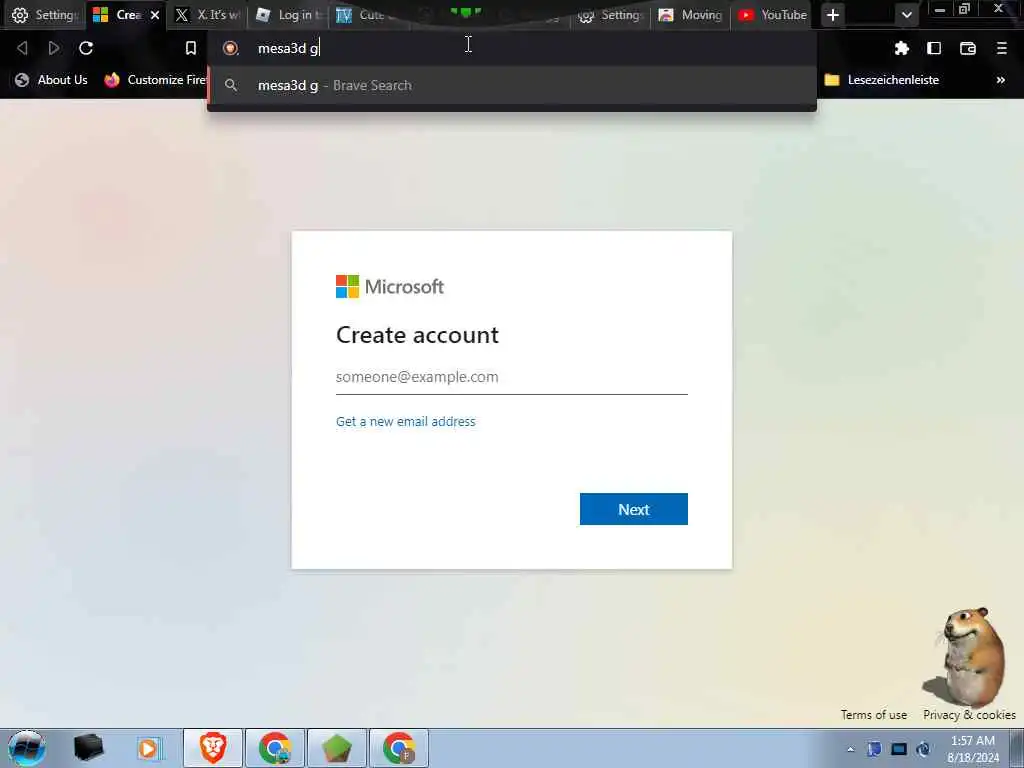Open the Brave hamburger main menu
The image size is (1024, 768).
click(x=1002, y=48)
